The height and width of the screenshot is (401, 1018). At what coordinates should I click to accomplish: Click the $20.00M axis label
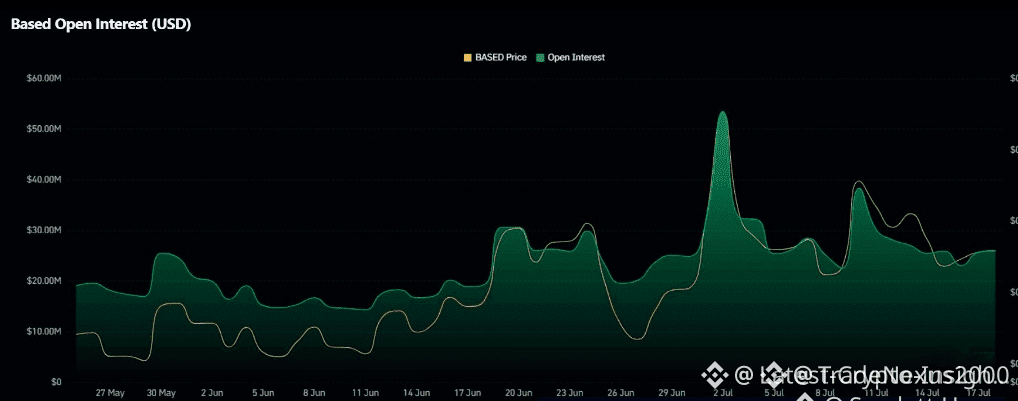coord(44,280)
